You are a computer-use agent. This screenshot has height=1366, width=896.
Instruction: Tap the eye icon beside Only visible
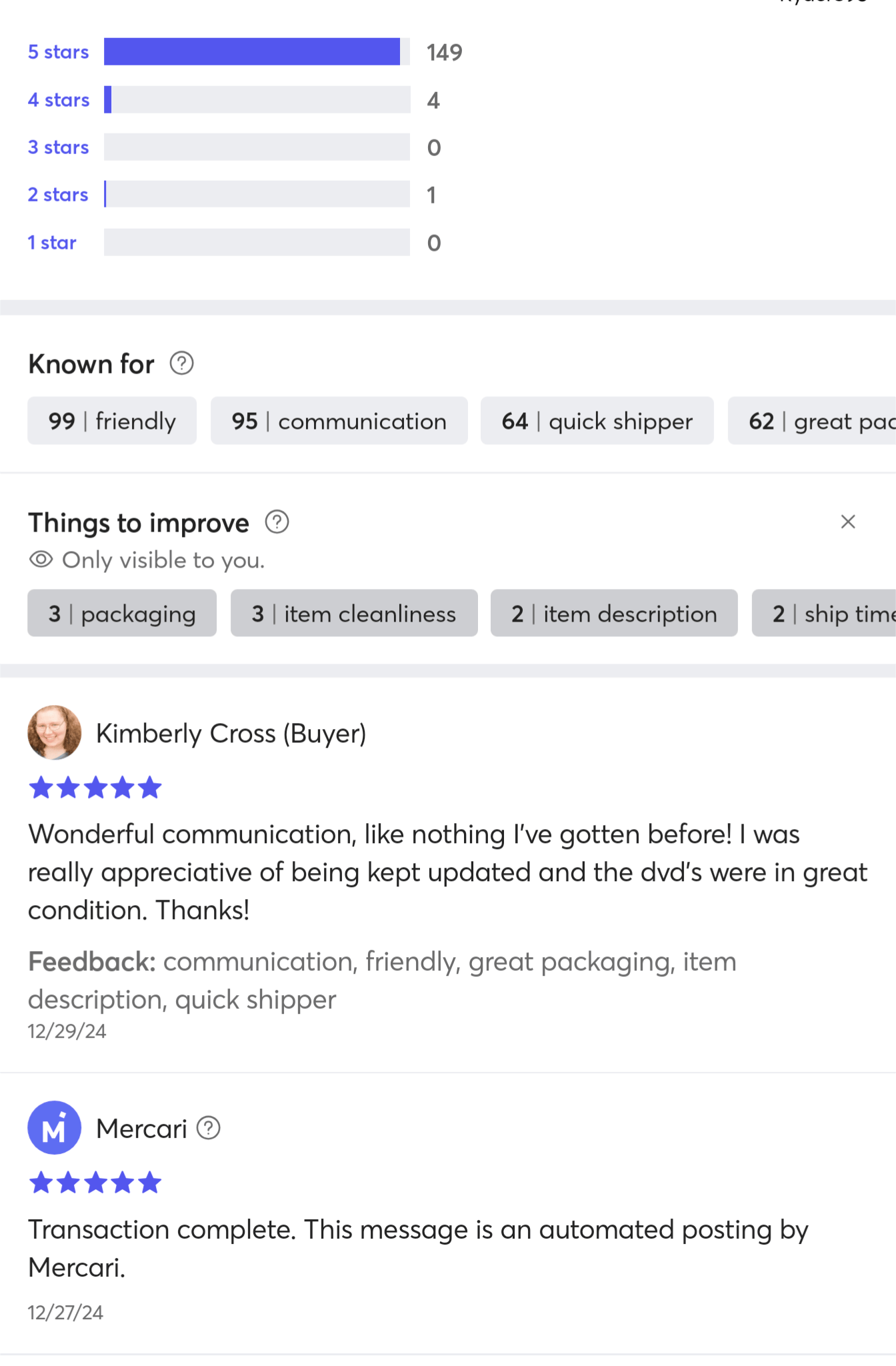pos(41,560)
